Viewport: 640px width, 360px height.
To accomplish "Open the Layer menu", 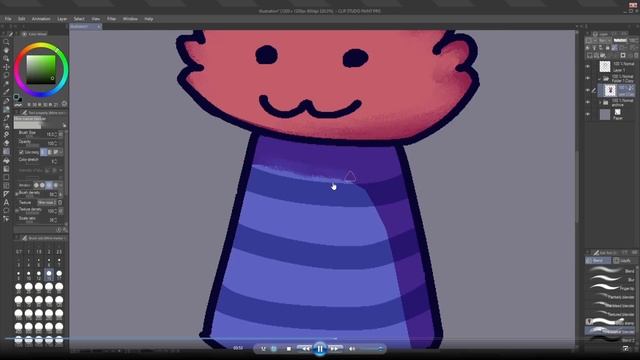I will pyautogui.click(x=62, y=19).
